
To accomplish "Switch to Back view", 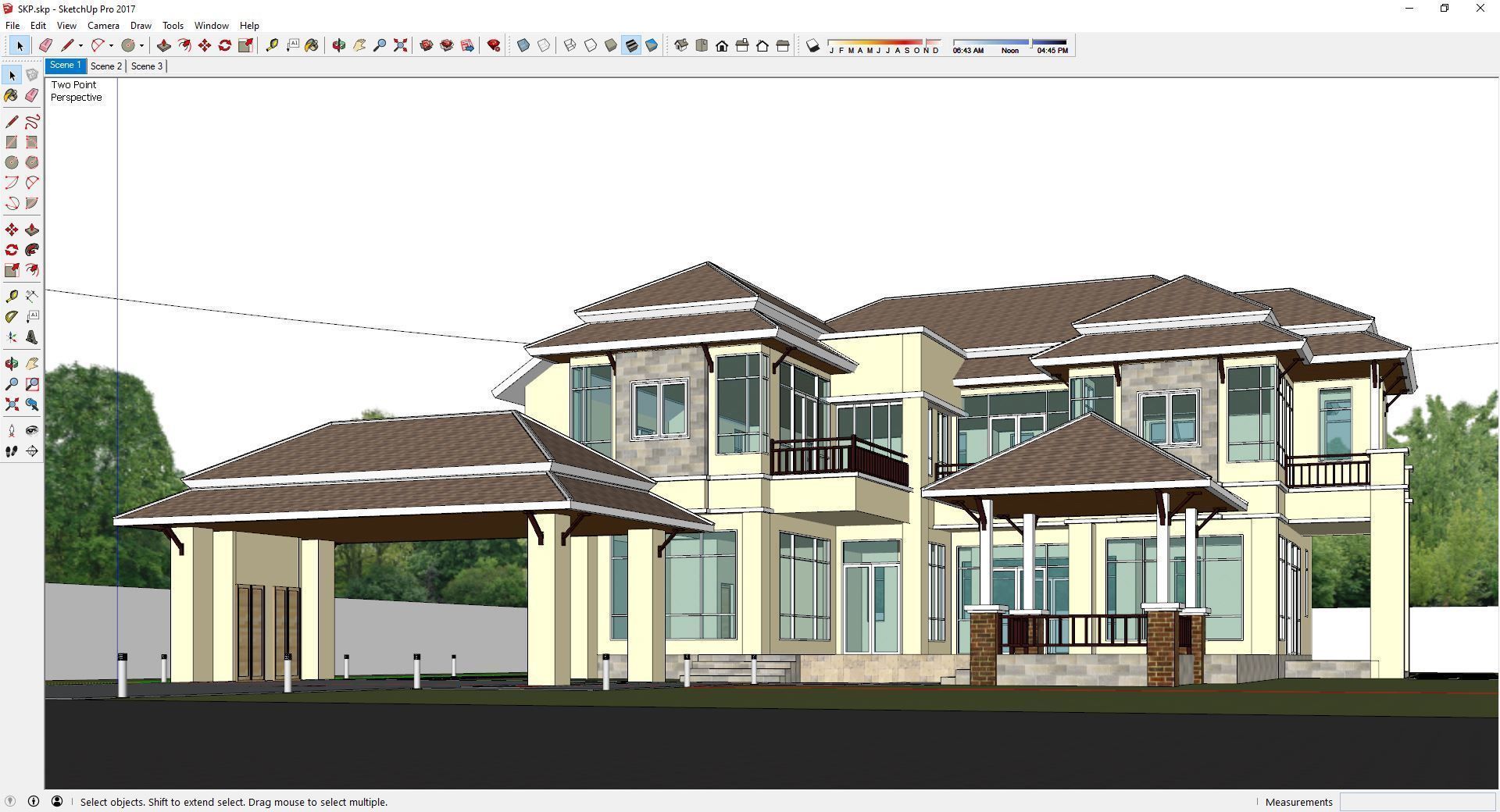I will click(x=762, y=46).
